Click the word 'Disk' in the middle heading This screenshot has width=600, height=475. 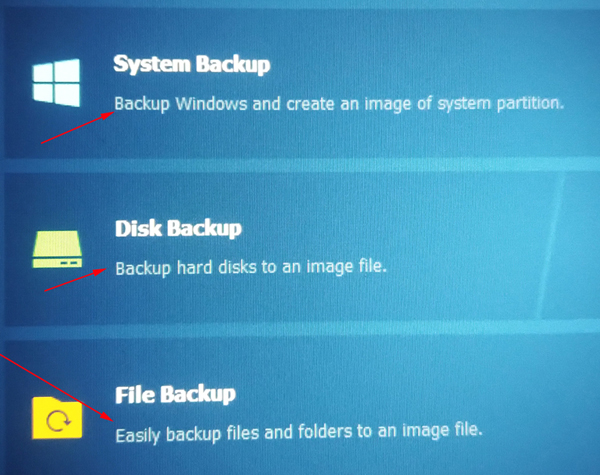[x=139, y=229]
